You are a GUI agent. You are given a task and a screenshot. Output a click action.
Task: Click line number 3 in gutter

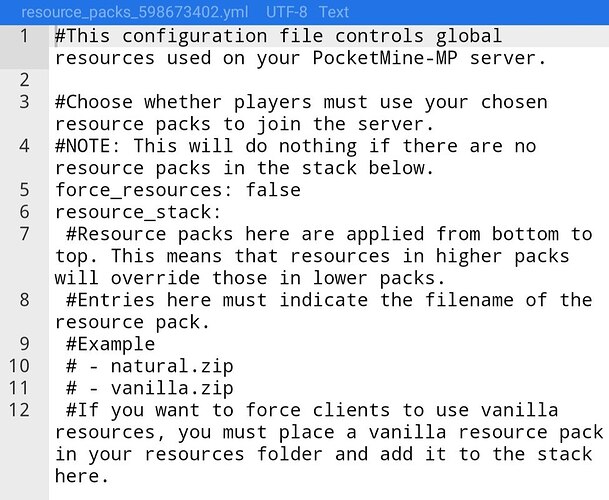click(x=23, y=102)
